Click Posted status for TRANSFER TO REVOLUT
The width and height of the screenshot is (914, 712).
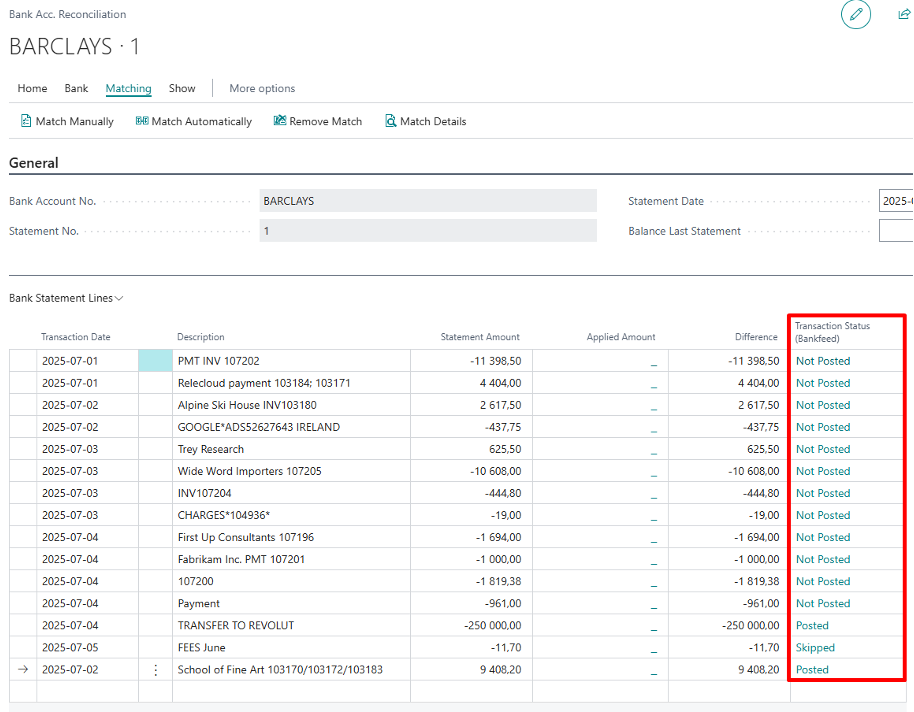[812, 626]
